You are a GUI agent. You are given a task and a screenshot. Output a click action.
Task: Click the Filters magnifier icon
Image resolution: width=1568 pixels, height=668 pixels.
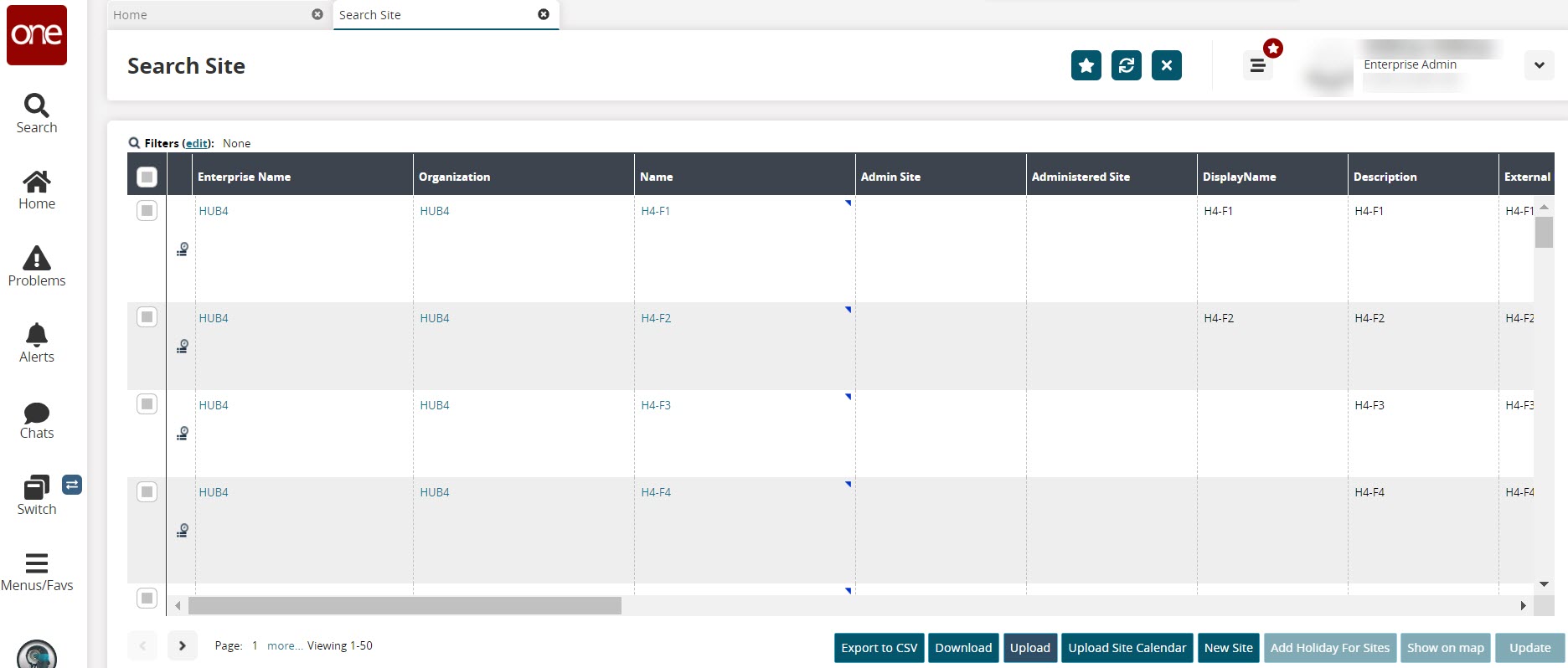point(134,143)
